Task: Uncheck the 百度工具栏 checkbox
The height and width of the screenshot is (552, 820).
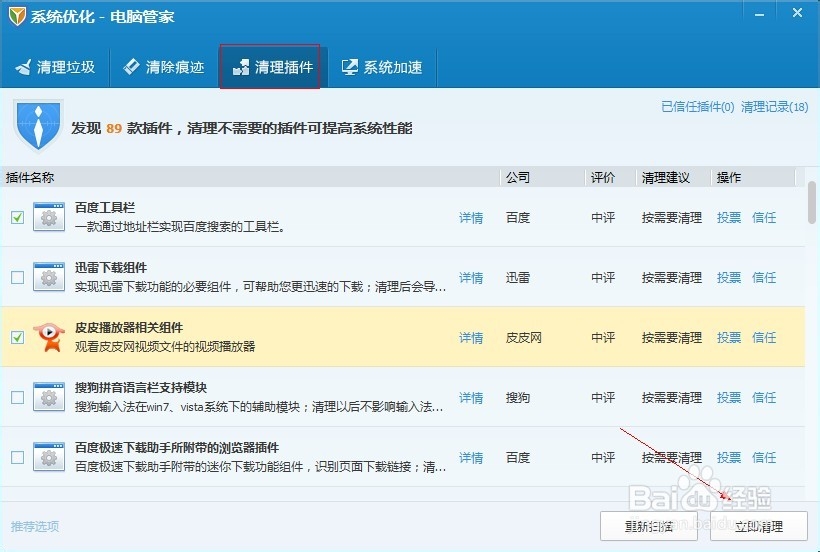Action: click(x=17, y=217)
